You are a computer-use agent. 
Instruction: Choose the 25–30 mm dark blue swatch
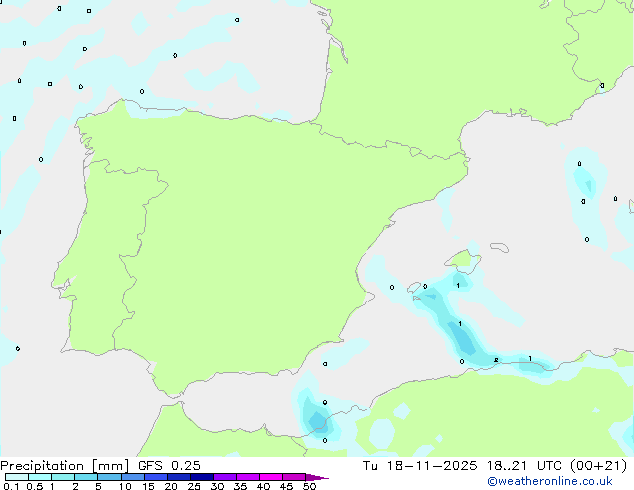(x=201, y=477)
